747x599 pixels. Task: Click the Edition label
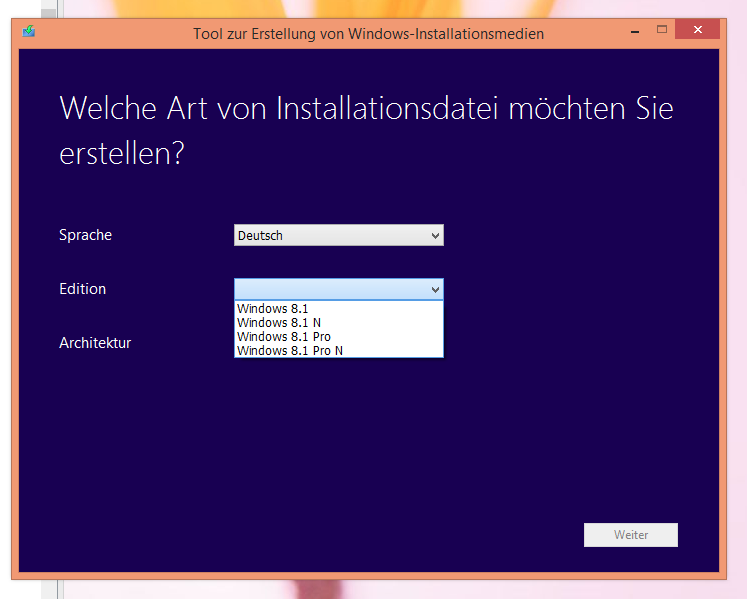coord(82,289)
